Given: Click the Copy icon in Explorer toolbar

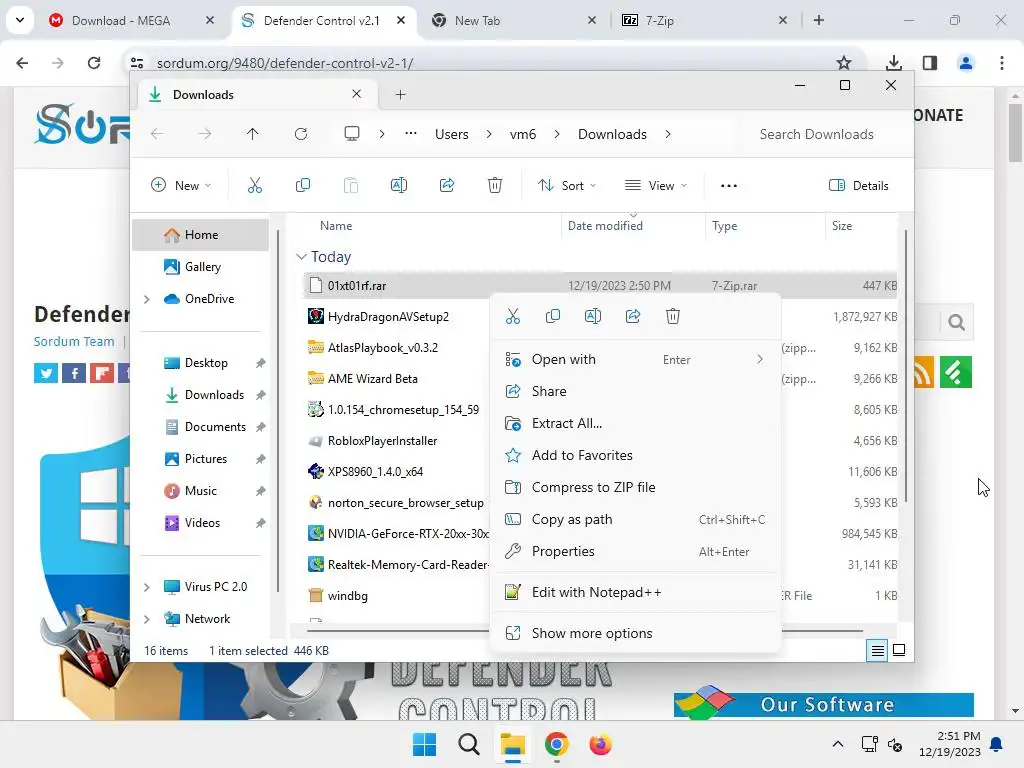Looking at the screenshot, I should tap(302, 185).
